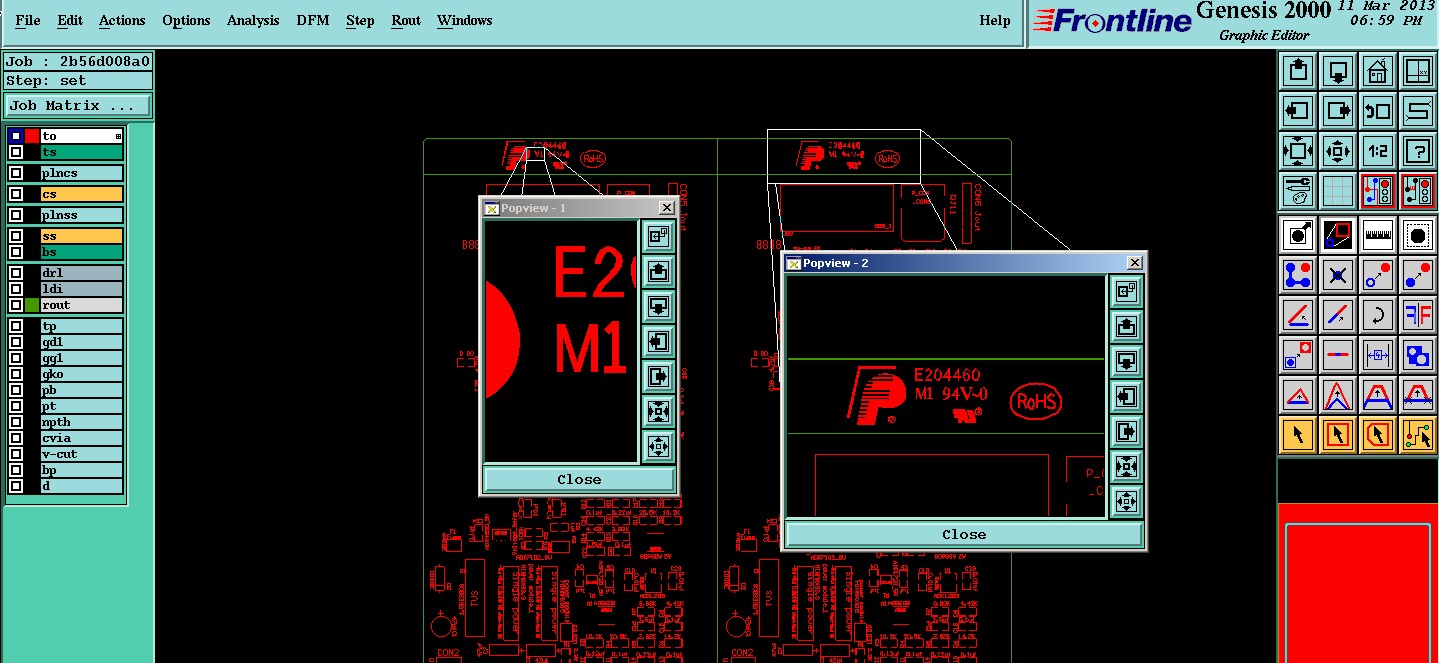
Task: Select the ldi layer name
Action: 82,289
